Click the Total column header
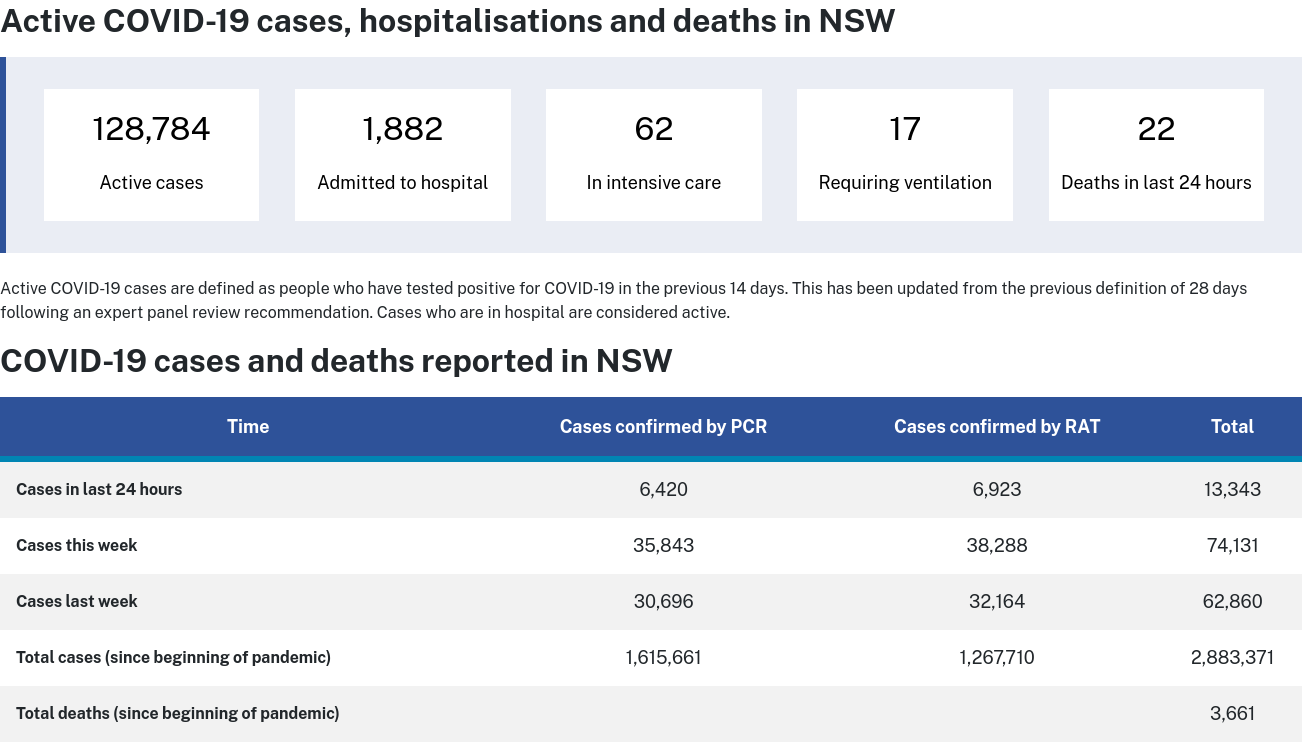 [x=1232, y=427]
